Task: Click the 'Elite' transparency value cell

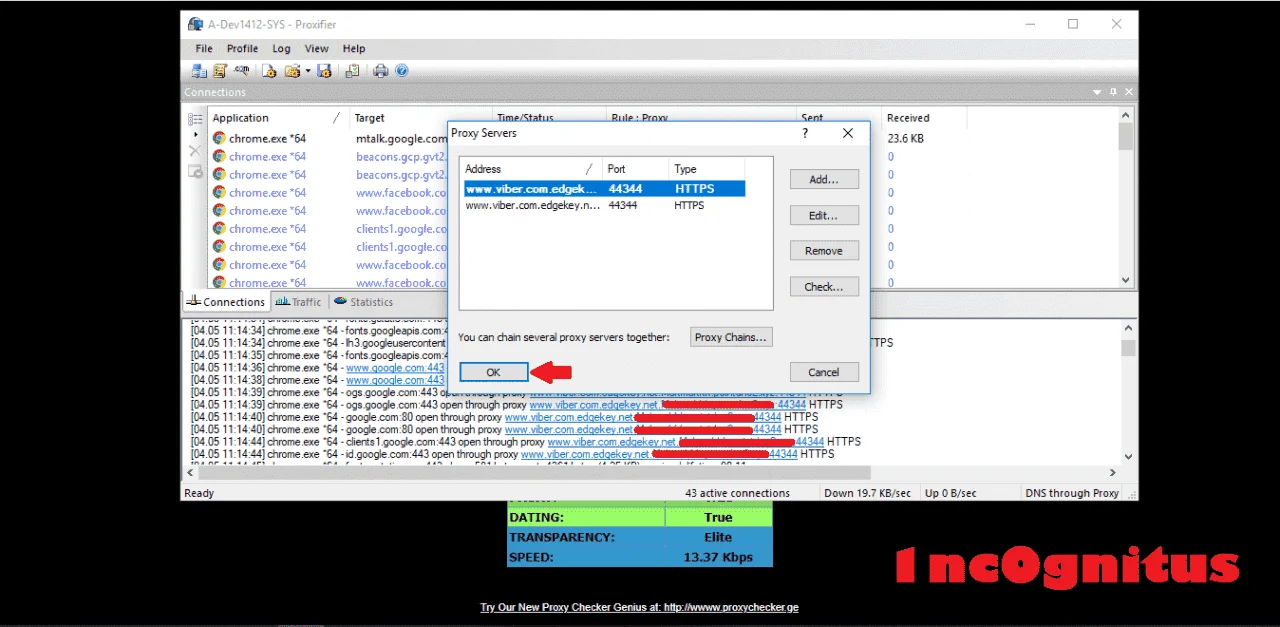Action: click(718, 537)
